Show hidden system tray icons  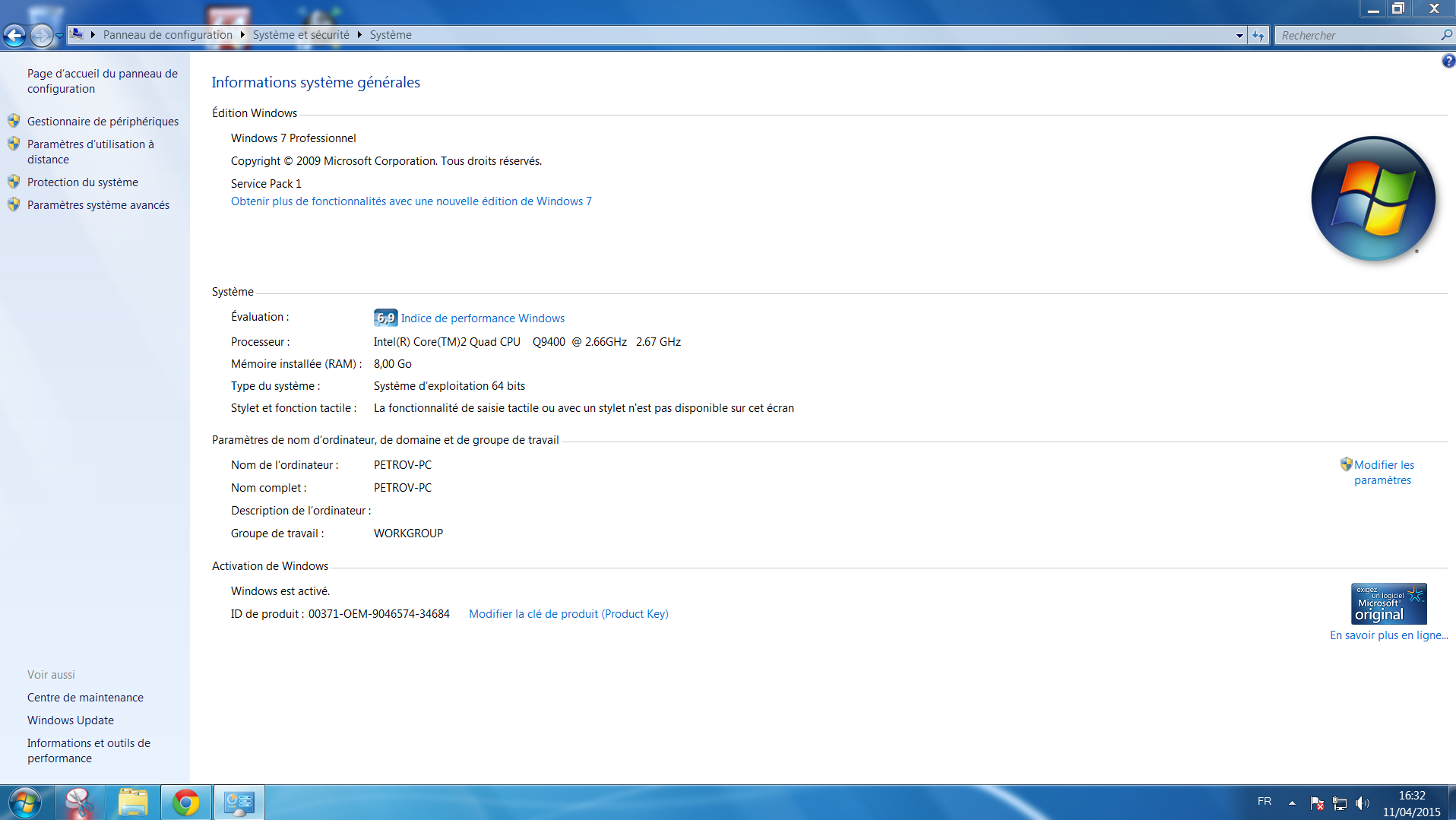pos(1292,803)
